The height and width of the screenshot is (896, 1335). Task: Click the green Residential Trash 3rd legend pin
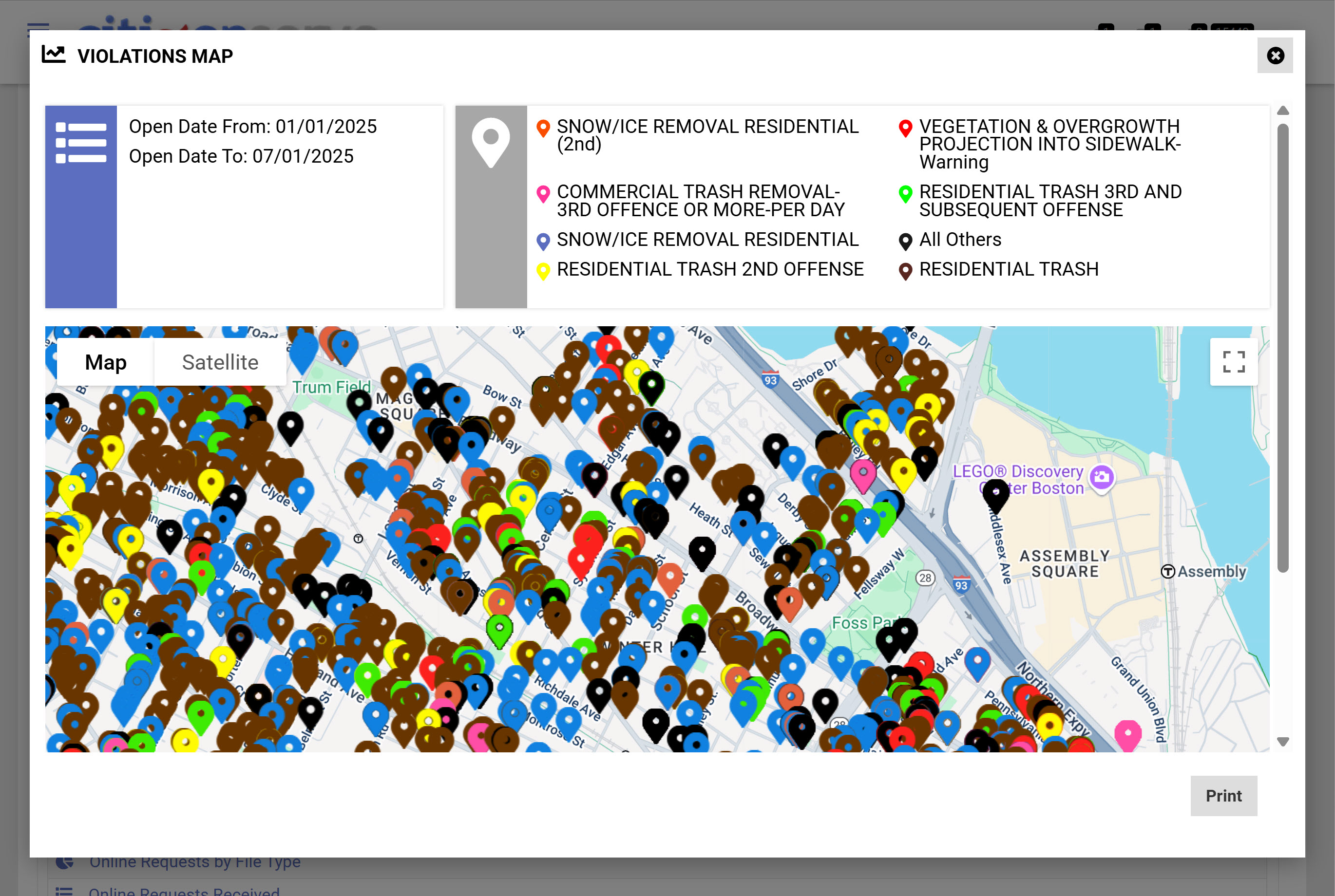(x=905, y=194)
